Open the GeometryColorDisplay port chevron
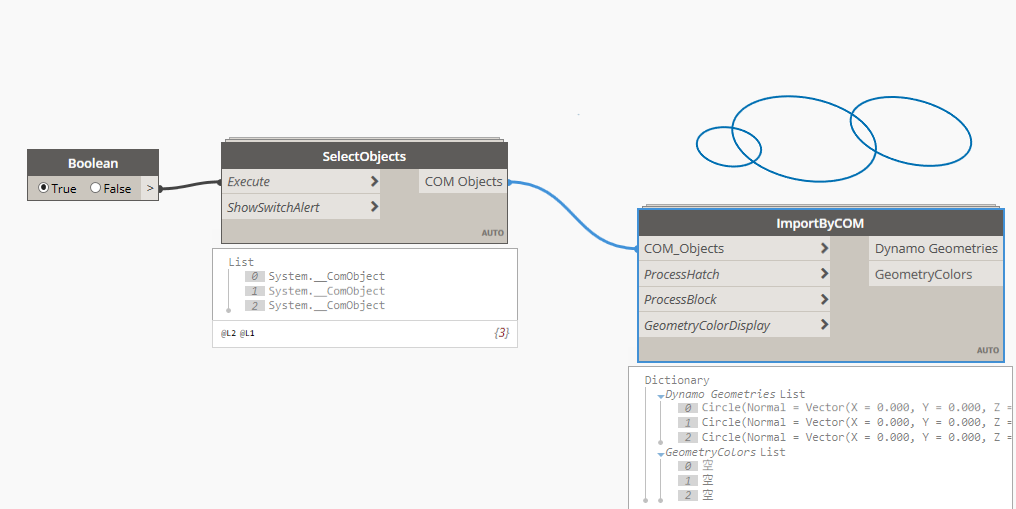The width and height of the screenshot is (1016, 509). pyautogui.click(x=824, y=325)
